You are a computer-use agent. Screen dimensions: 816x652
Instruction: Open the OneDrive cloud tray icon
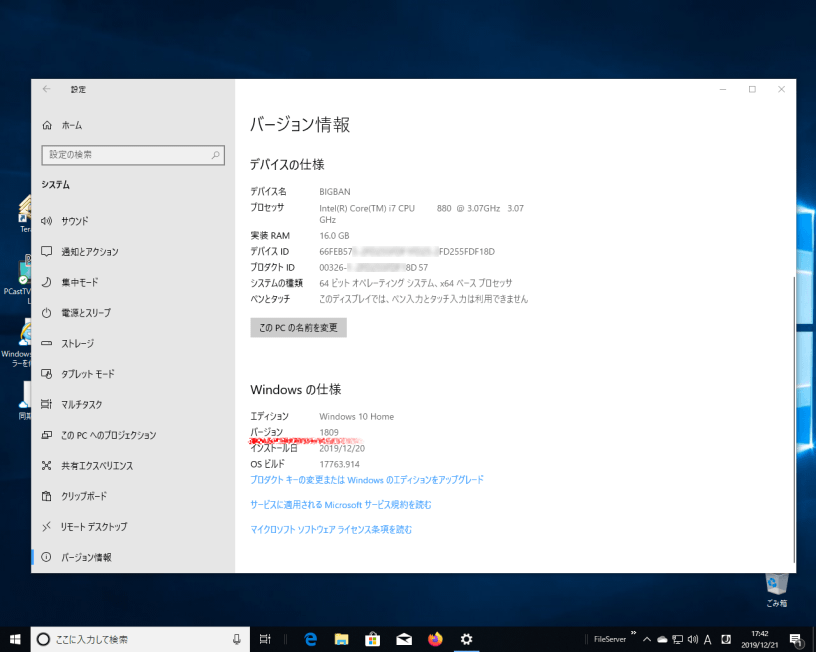662,640
